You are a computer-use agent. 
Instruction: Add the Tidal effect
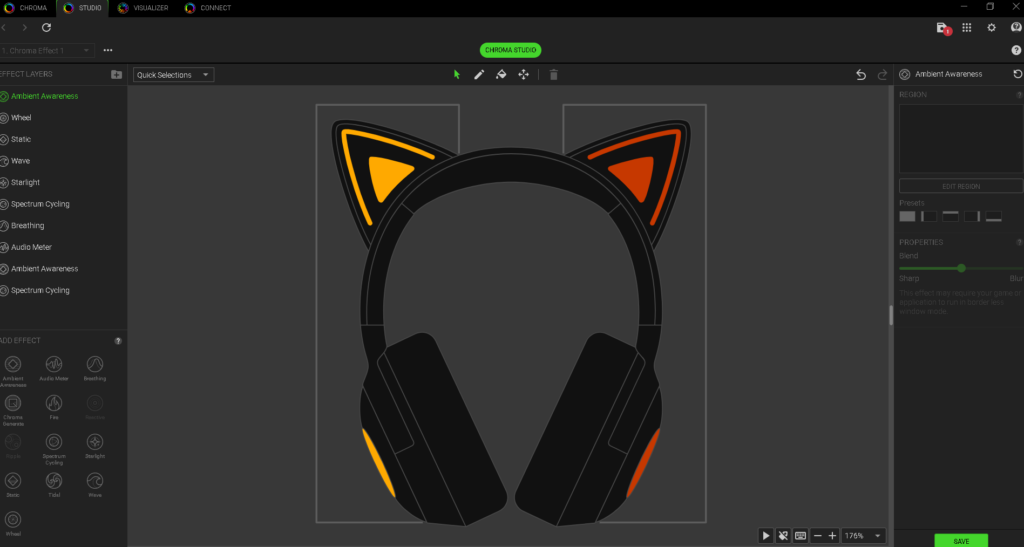(x=54, y=484)
